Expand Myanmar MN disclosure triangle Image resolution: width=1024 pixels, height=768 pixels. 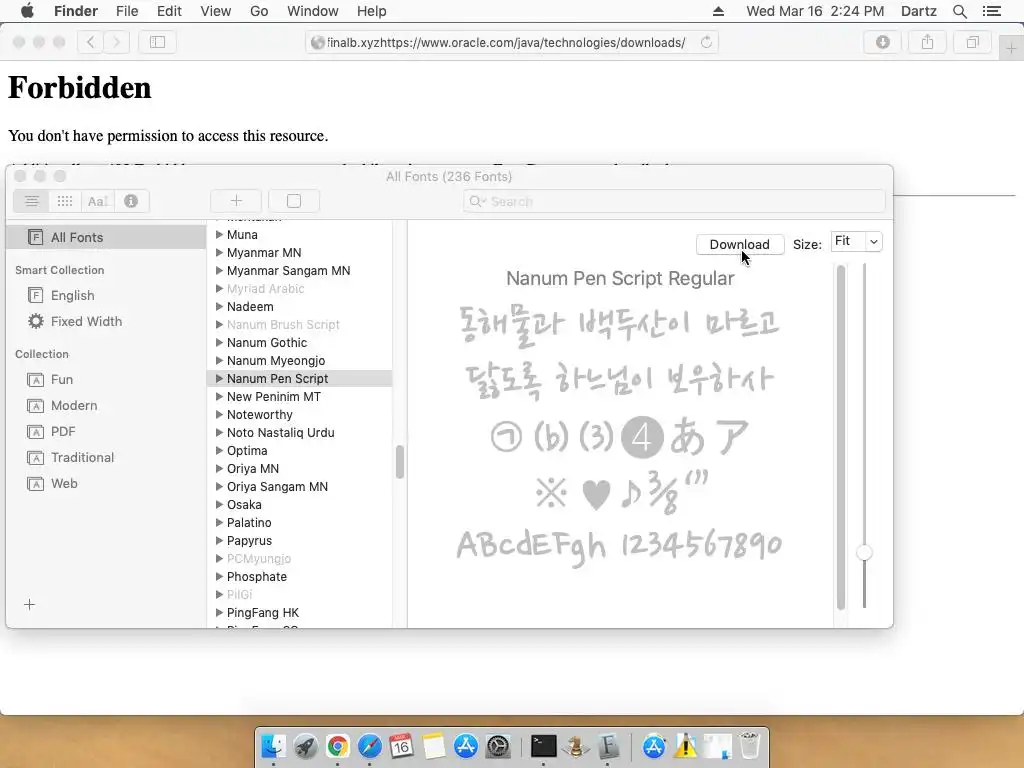click(x=219, y=252)
